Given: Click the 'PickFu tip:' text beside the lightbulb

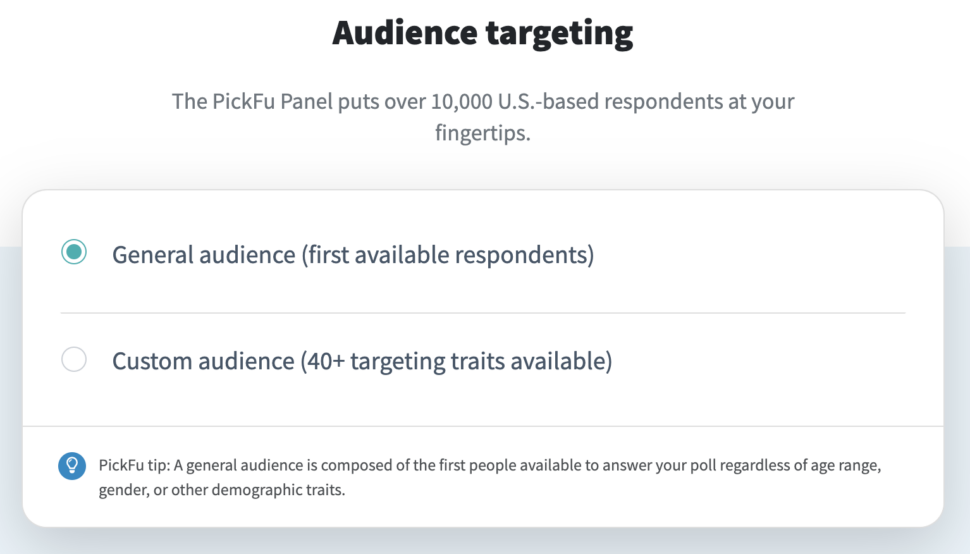Looking at the screenshot, I should tap(134, 465).
